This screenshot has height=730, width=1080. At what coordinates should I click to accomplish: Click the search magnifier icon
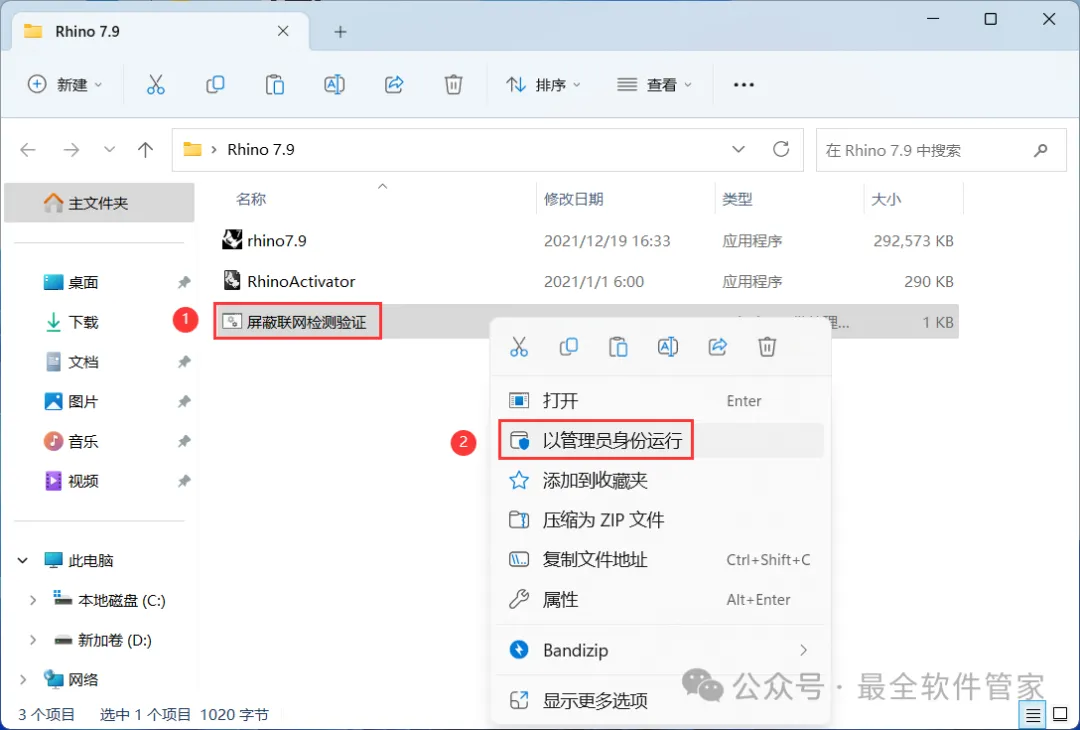point(1041,149)
